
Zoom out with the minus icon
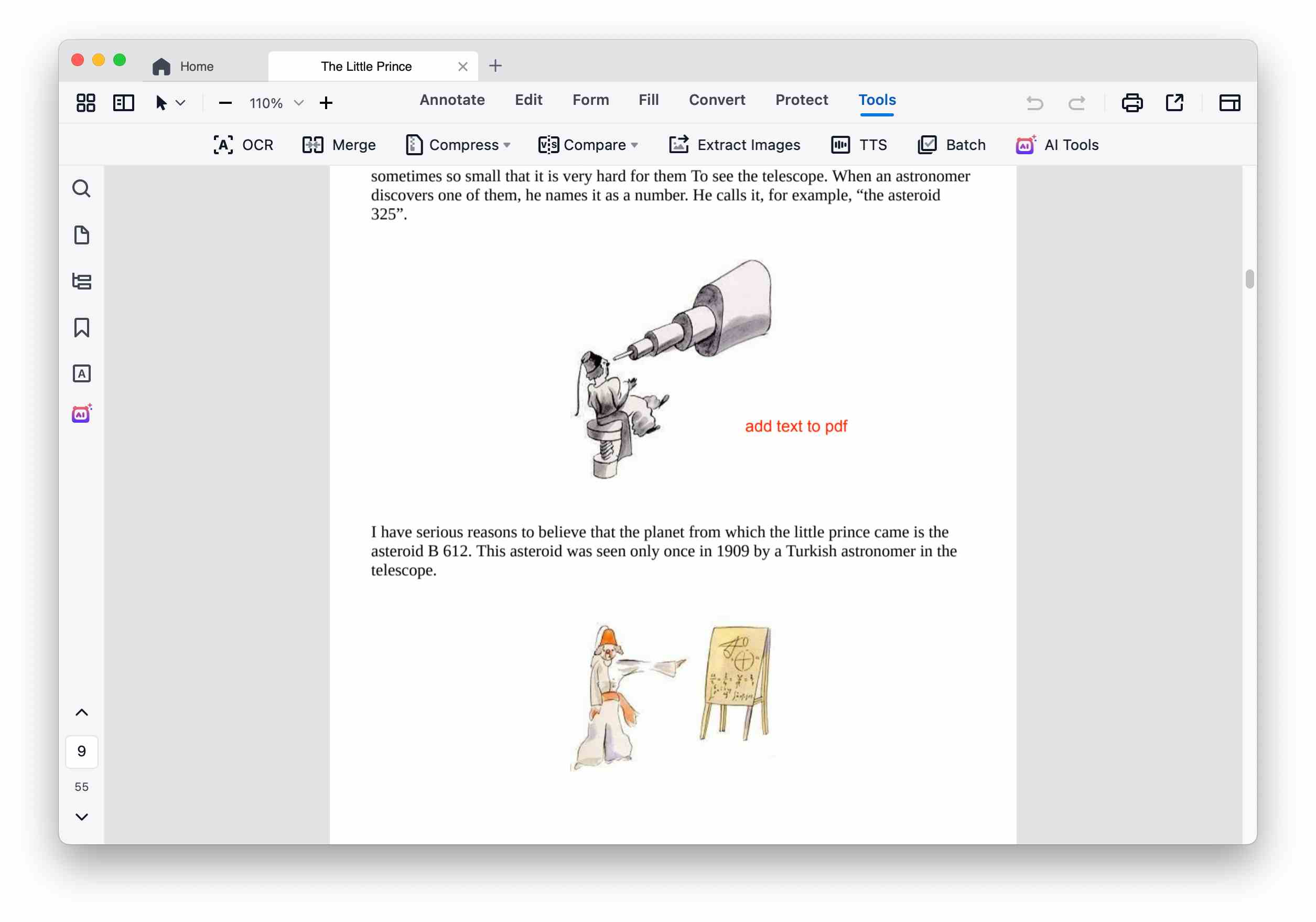[x=225, y=103]
